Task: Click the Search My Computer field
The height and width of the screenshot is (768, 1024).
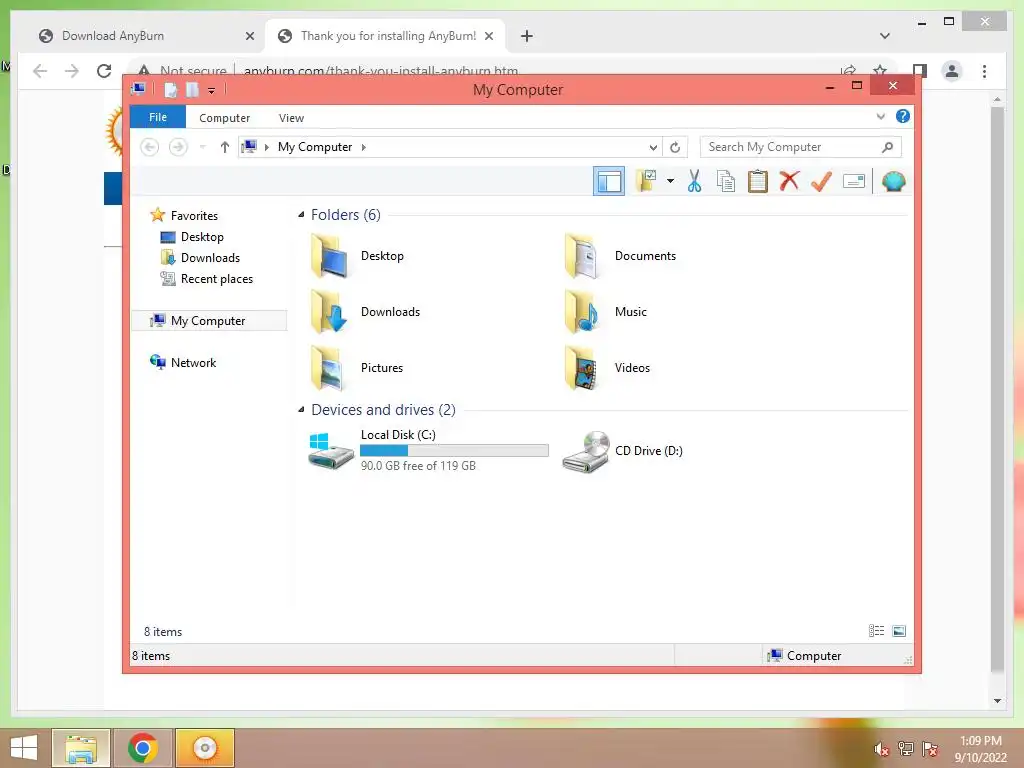Action: (801, 147)
